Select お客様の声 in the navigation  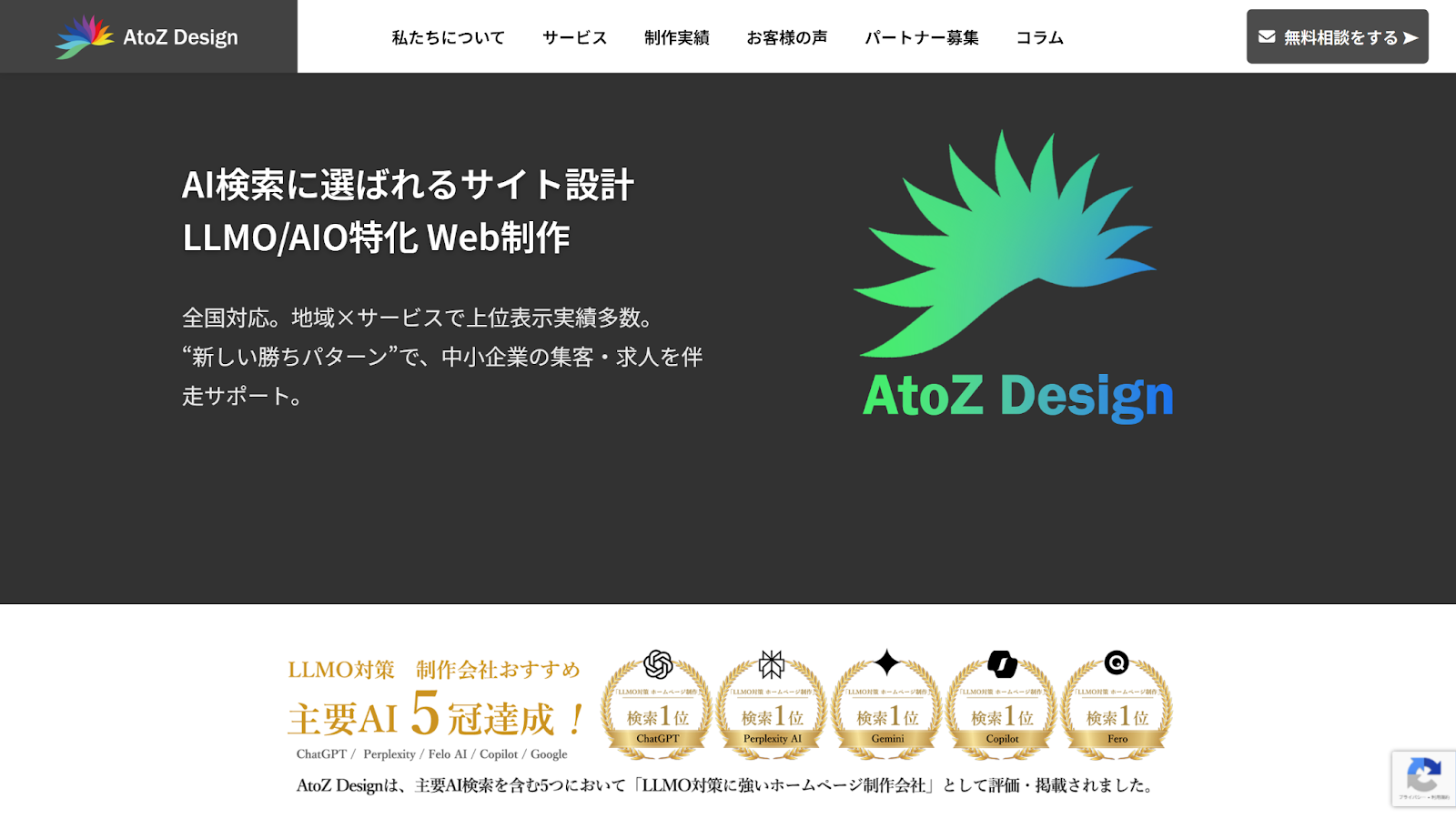(787, 37)
